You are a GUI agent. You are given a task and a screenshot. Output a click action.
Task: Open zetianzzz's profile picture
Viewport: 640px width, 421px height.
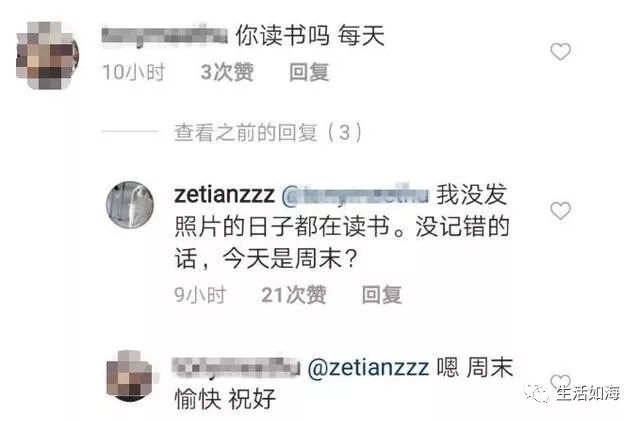[x=130, y=205]
